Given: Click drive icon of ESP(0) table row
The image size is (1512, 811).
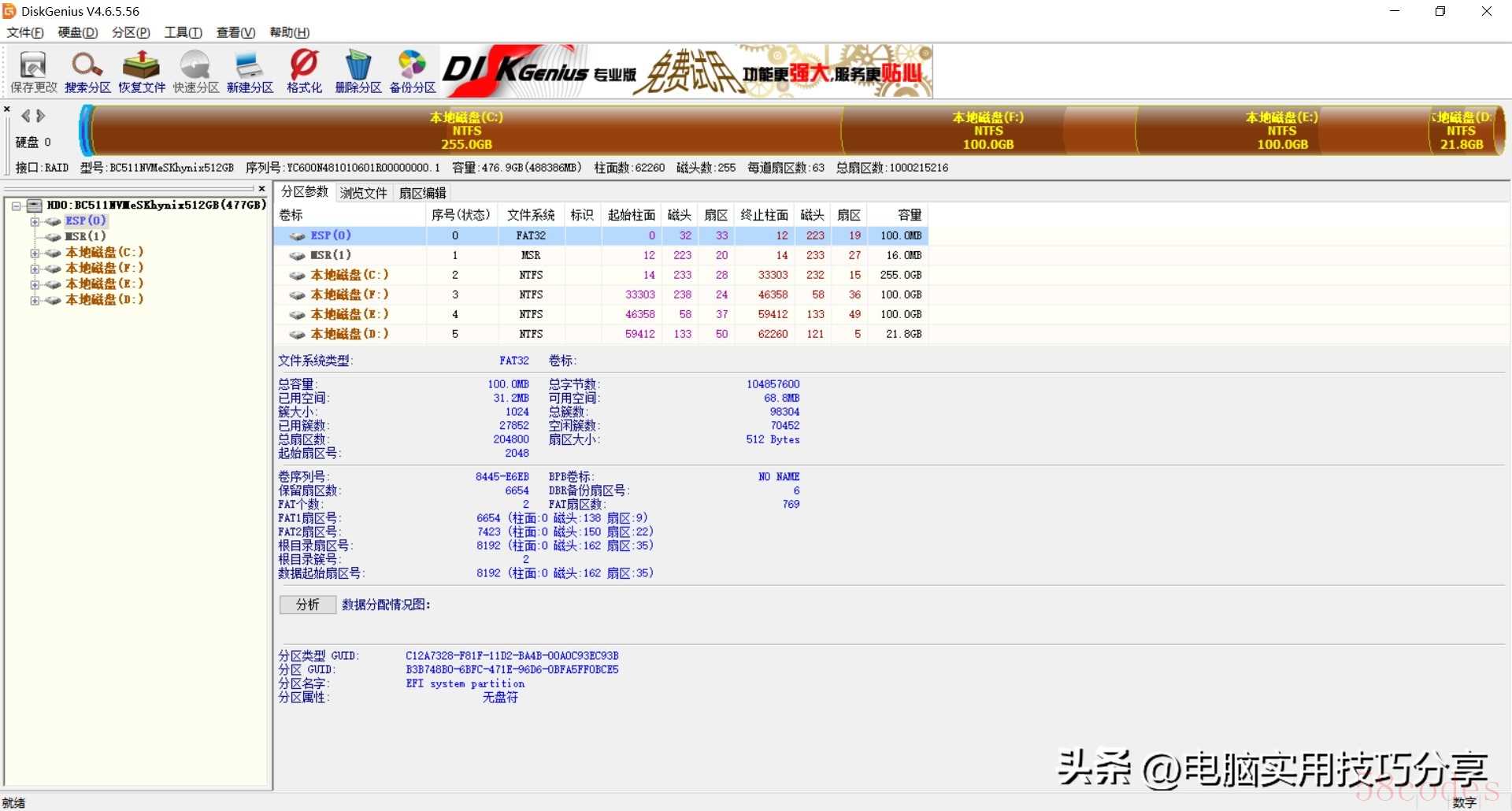Looking at the screenshot, I should [297, 235].
